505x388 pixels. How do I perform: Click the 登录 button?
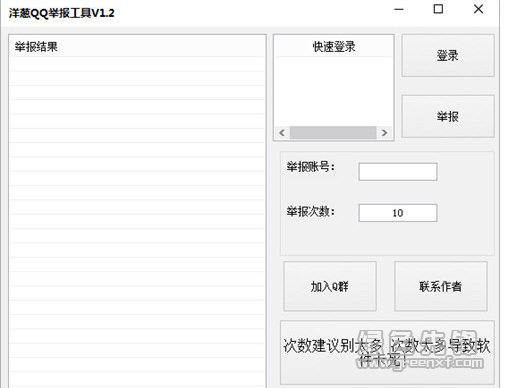(448, 56)
